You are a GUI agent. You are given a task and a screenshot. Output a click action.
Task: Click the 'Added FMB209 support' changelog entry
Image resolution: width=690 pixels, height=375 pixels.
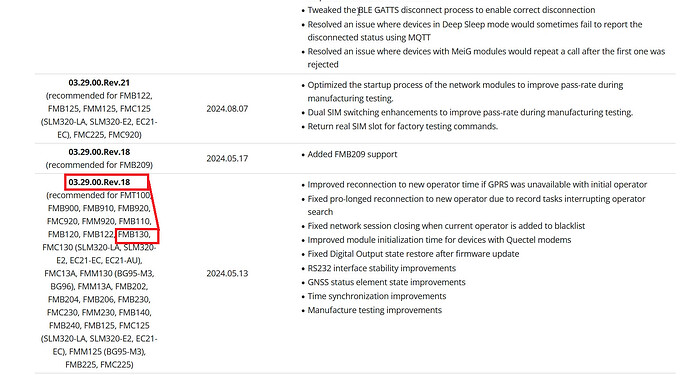(x=352, y=154)
